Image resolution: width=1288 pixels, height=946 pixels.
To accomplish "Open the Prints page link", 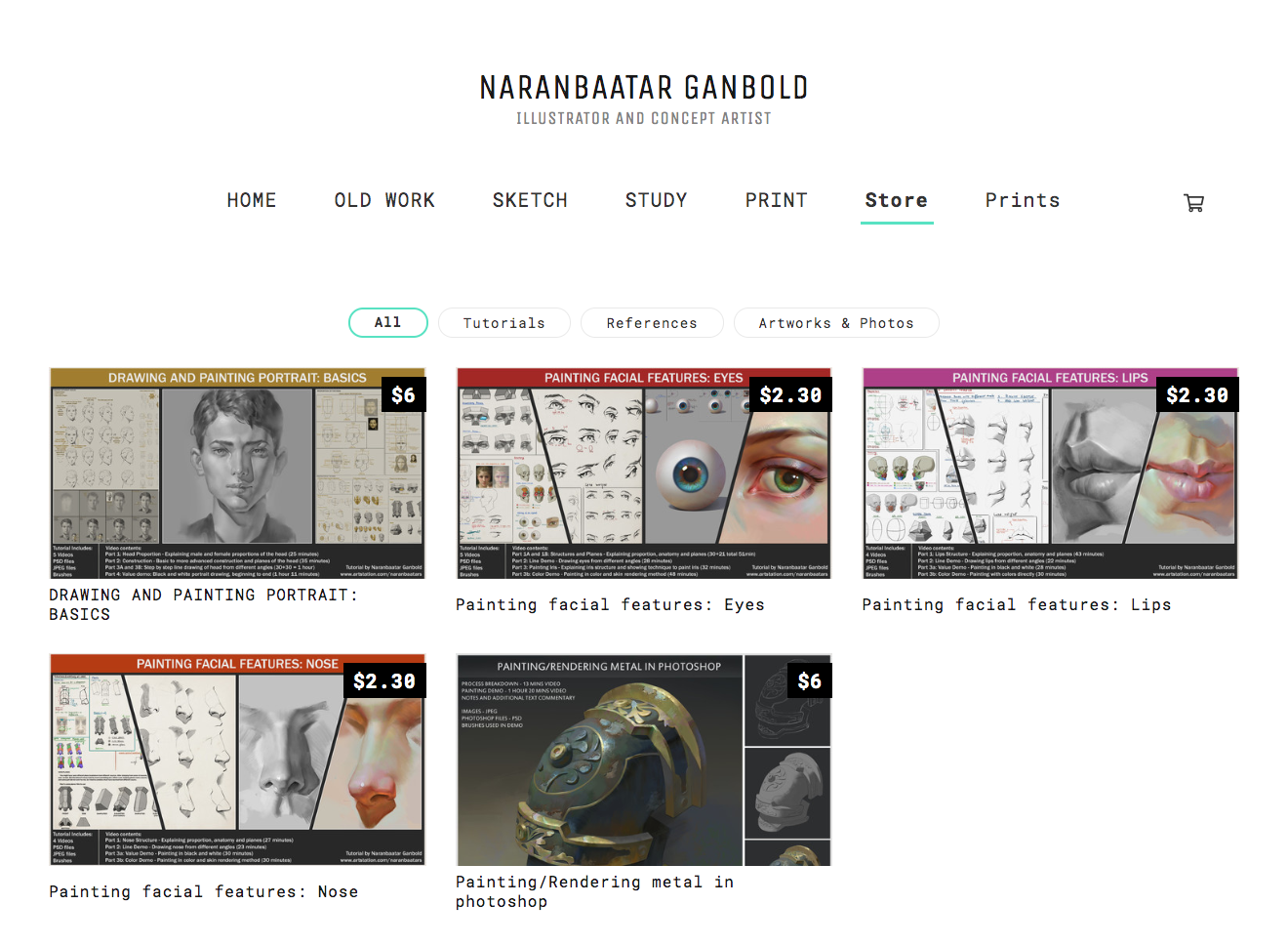I will click(1023, 200).
